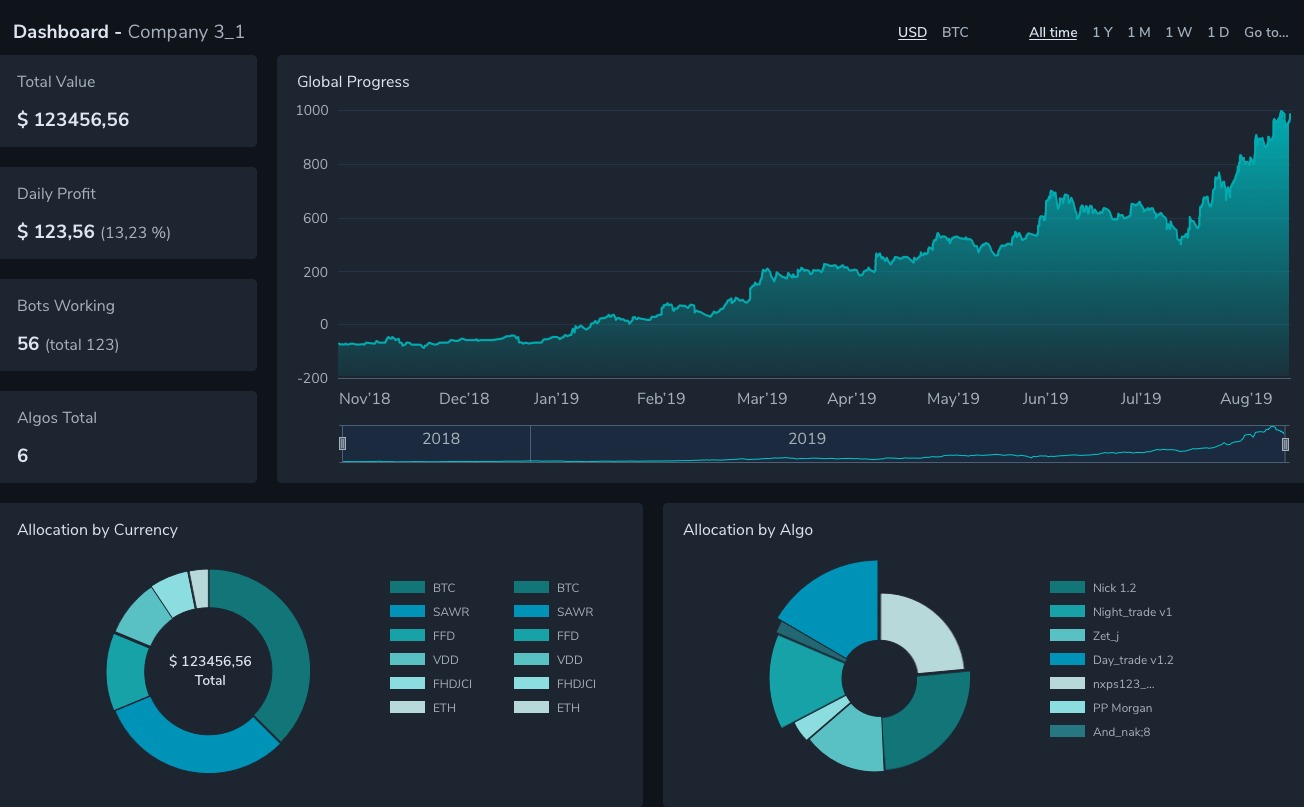Click second-column ETH legend swatch

[531, 708]
